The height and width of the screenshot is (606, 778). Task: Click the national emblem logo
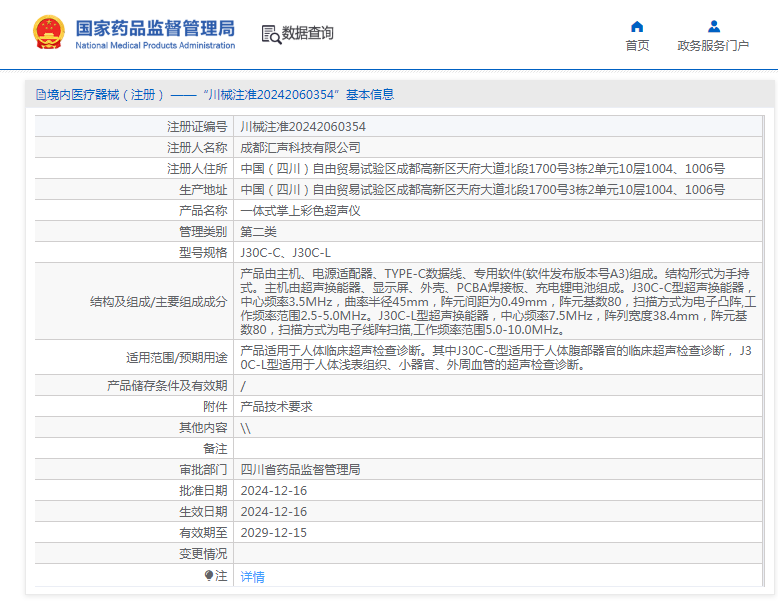[x=48, y=33]
